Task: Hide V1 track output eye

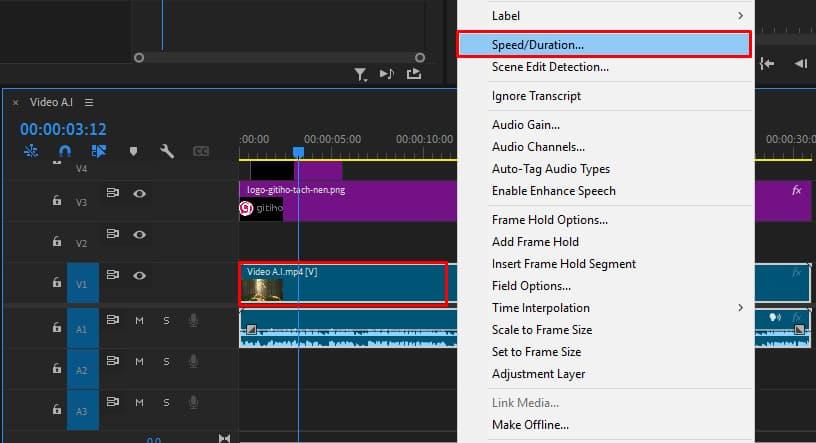Action: click(139, 275)
